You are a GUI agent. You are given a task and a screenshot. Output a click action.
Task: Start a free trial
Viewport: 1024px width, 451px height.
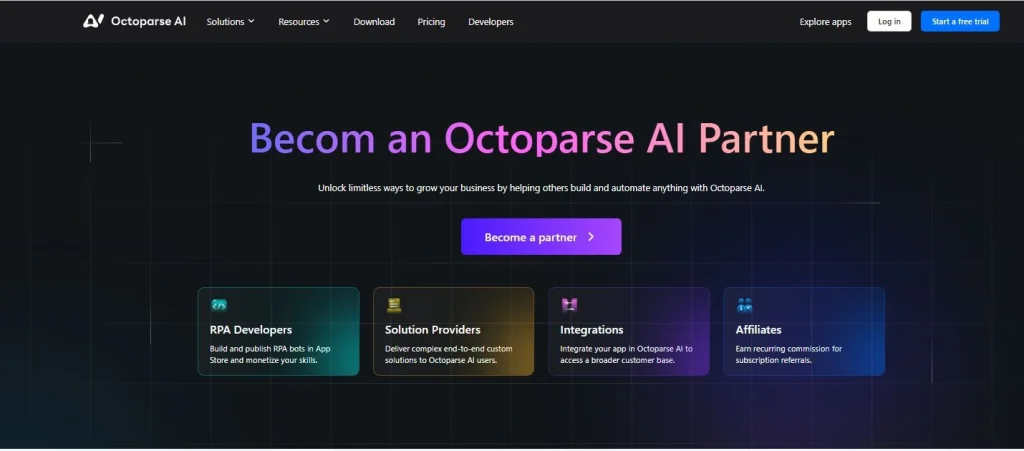click(960, 22)
